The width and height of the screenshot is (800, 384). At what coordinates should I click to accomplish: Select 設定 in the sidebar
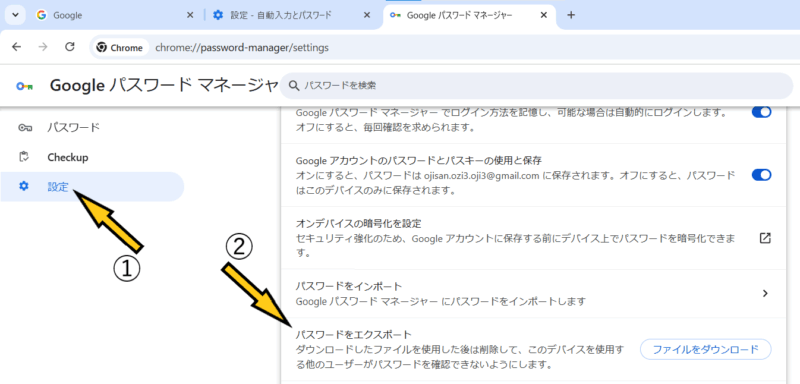tap(92, 187)
